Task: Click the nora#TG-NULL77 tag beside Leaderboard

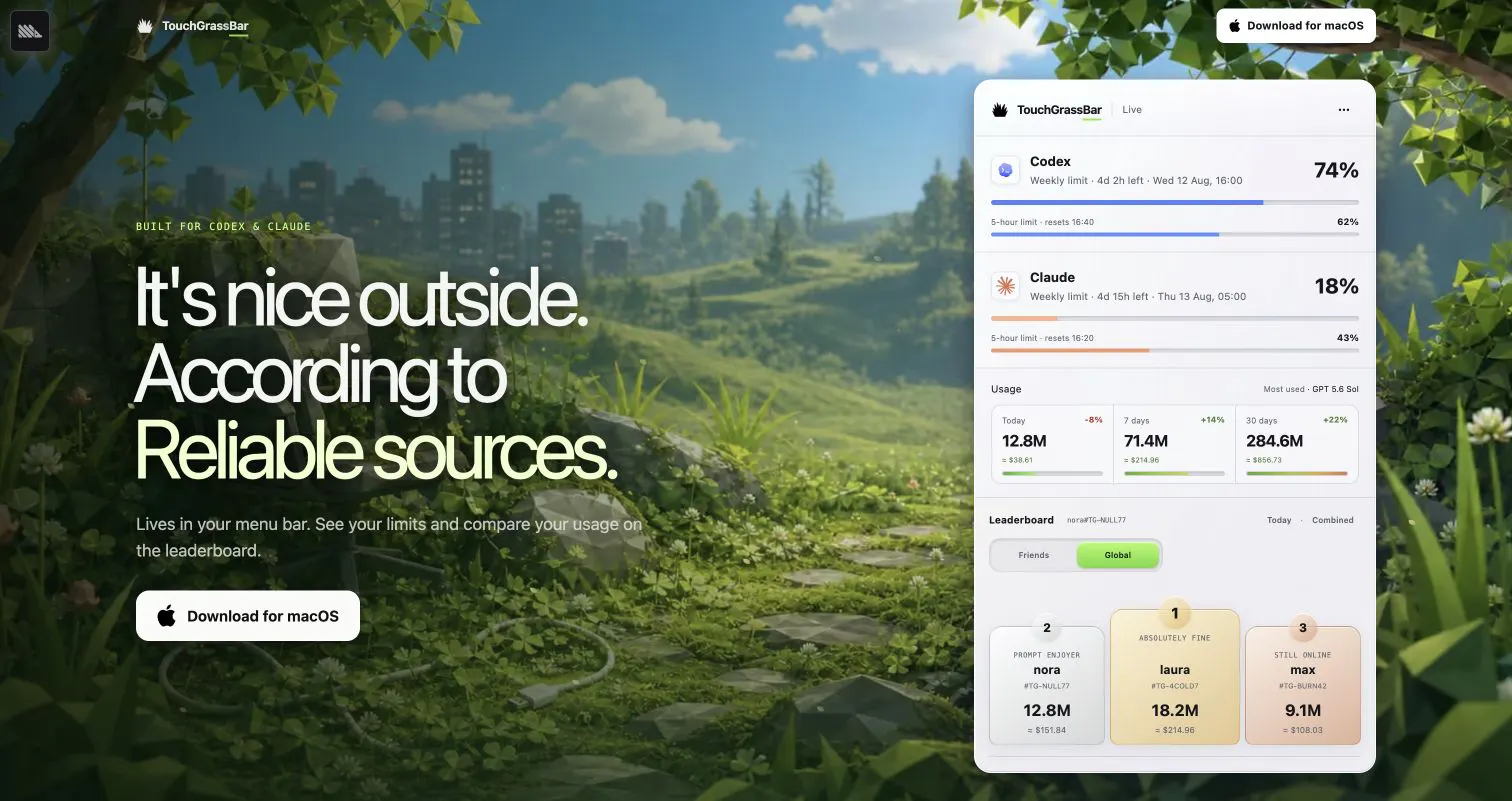Action: pos(1096,520)
